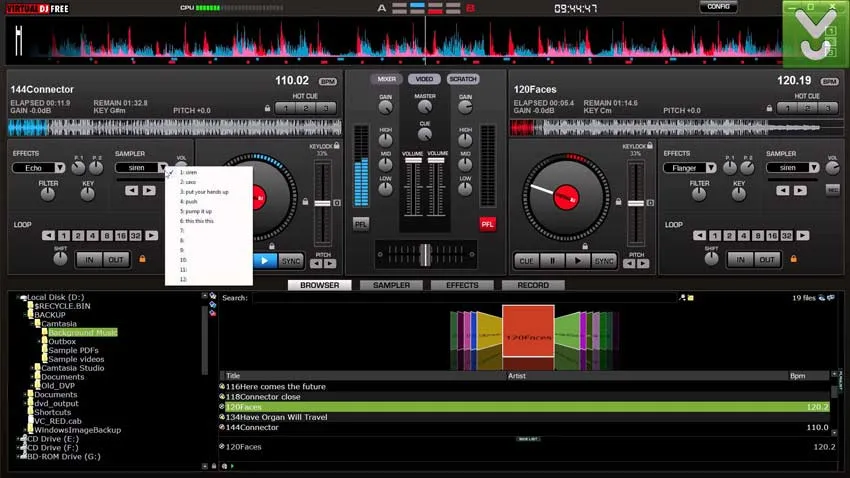Click the left deck BPM tap button

(328, 82)
